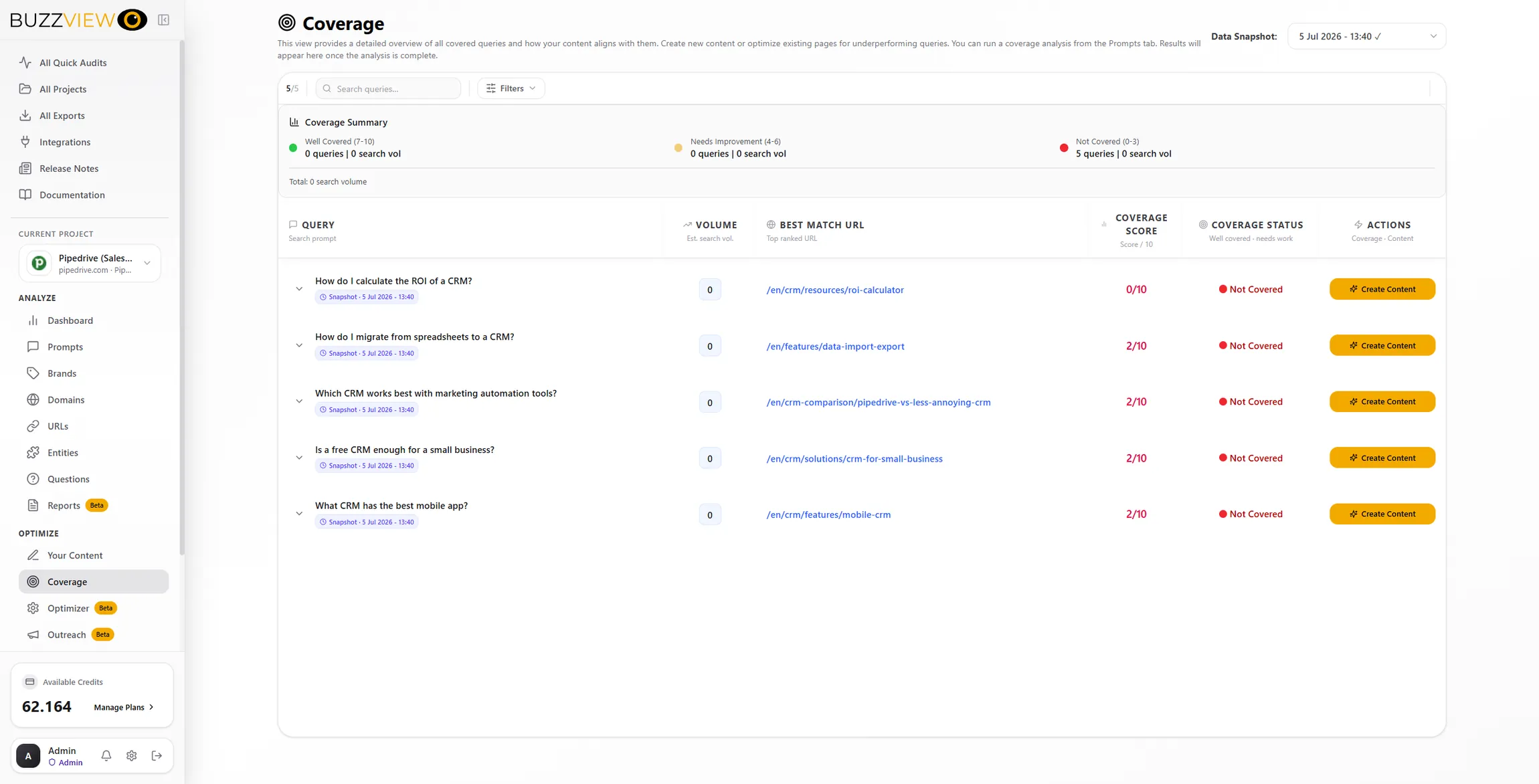This screenshot has height=784, width=1539.
Task: Open the Brands section
Action: click(x=94, y=373)
